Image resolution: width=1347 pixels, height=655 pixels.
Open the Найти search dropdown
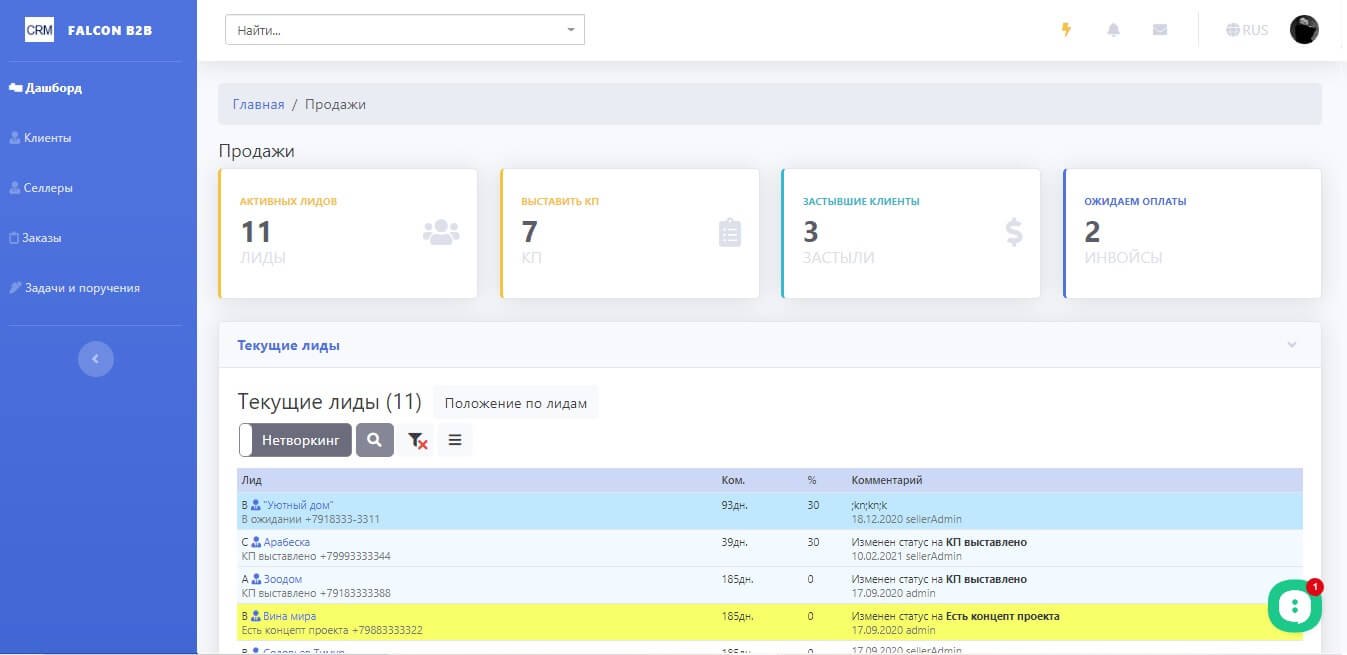(x=404, y=30)
